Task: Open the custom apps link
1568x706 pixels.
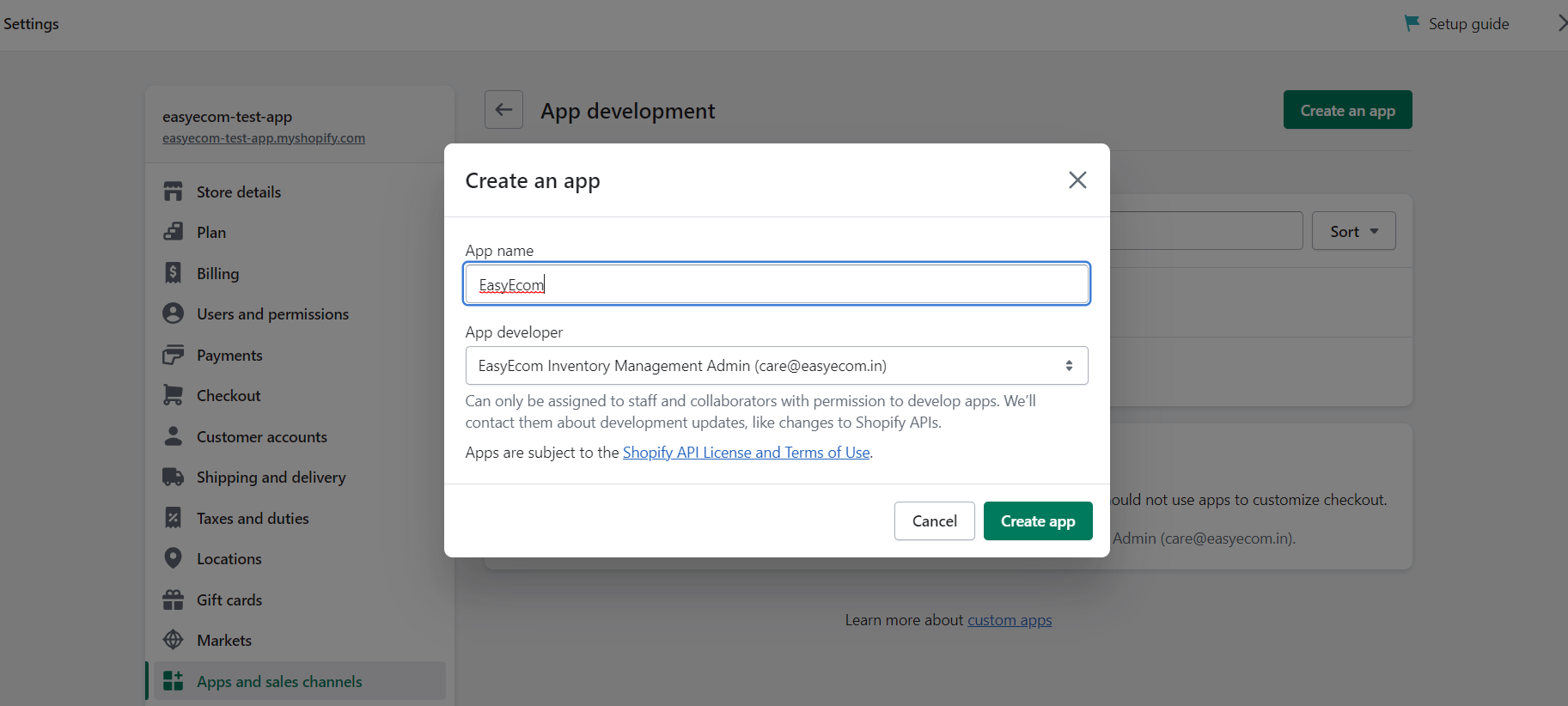Action: click(1010, 620)
